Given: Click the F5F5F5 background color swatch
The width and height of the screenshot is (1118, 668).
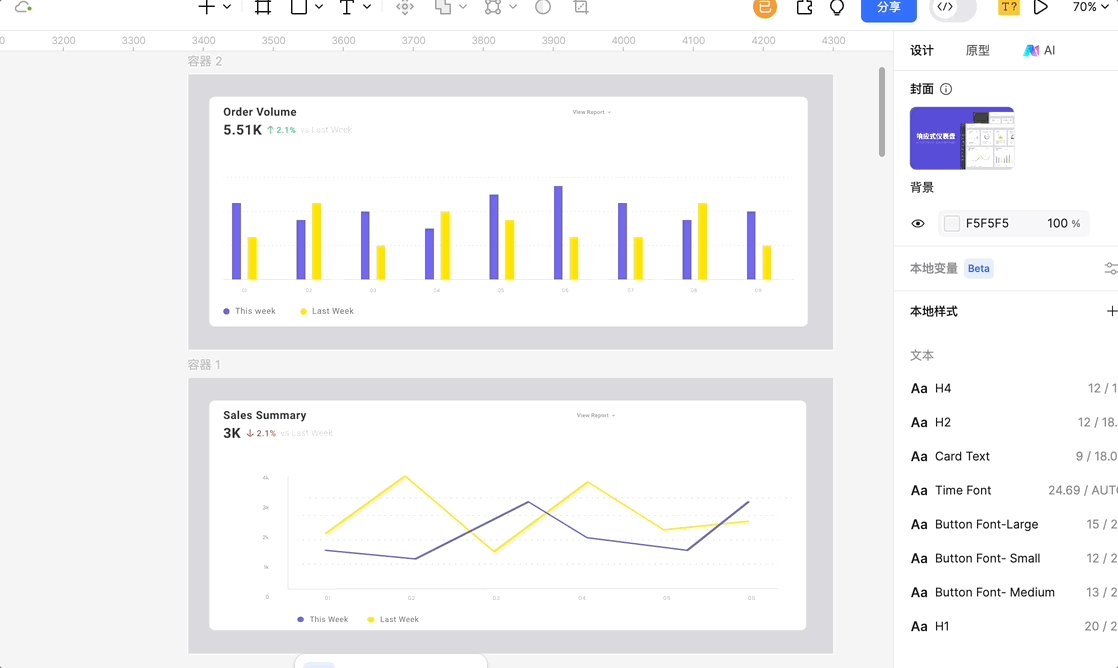Looking at the screenshot, I should (952, 224).
